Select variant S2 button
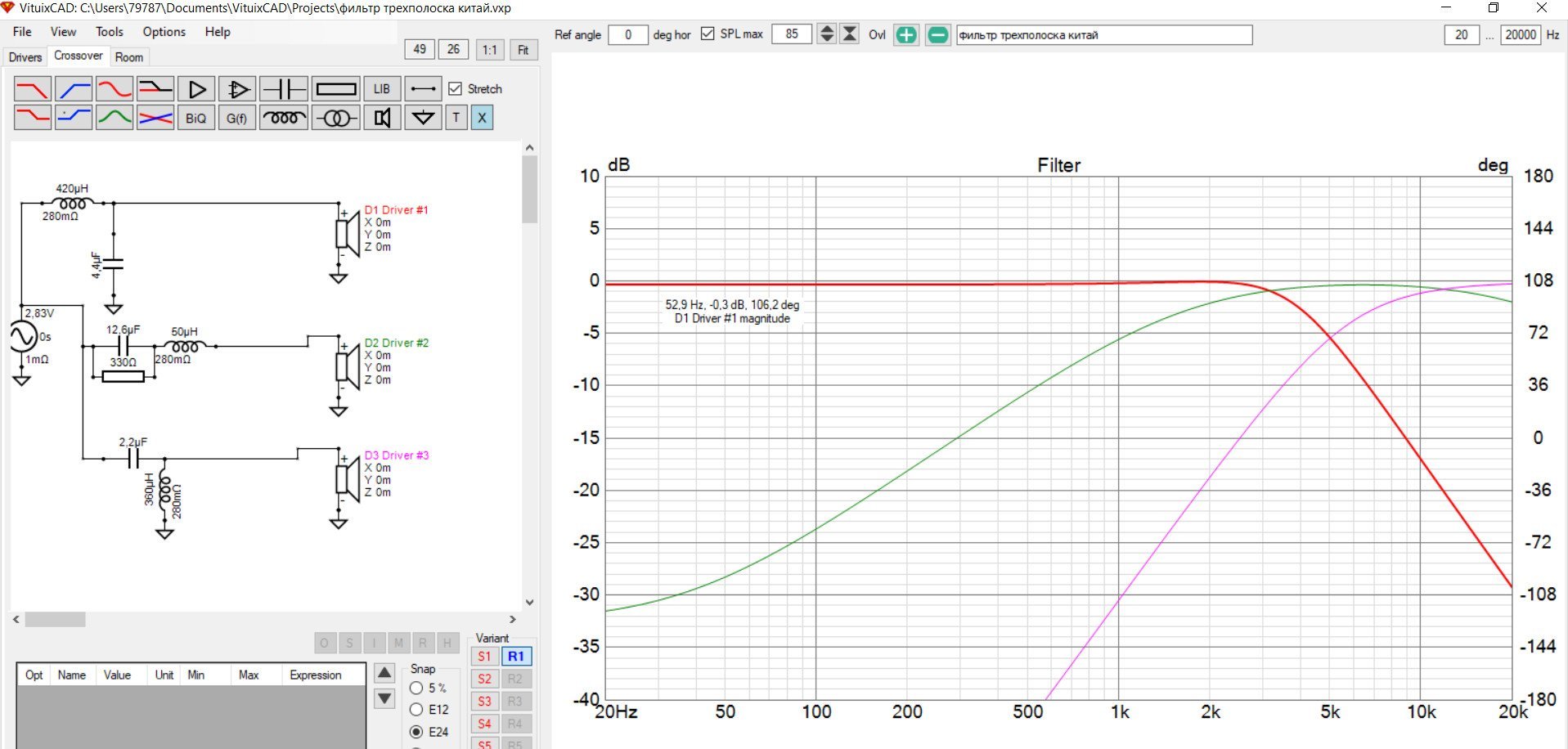 (x=484, y=679)
